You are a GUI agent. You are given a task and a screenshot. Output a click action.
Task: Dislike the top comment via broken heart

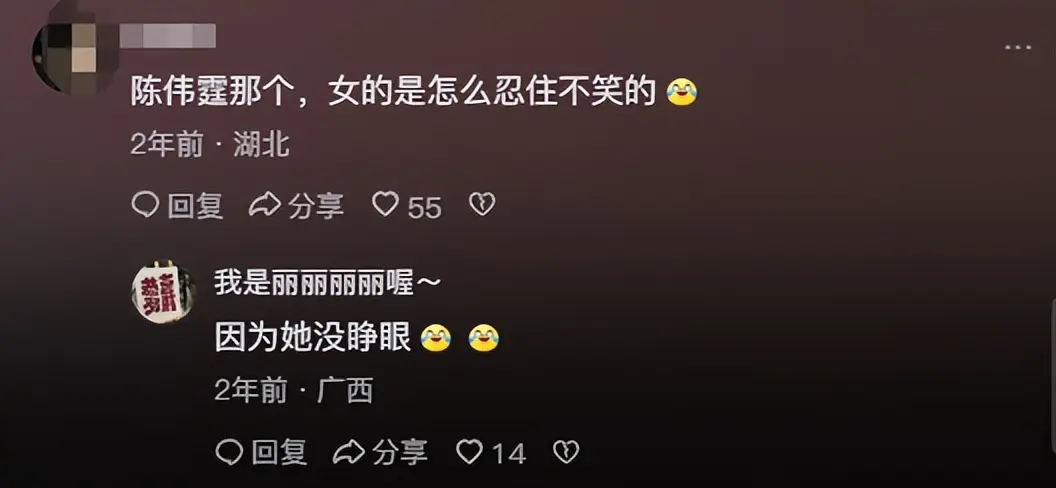482,205
